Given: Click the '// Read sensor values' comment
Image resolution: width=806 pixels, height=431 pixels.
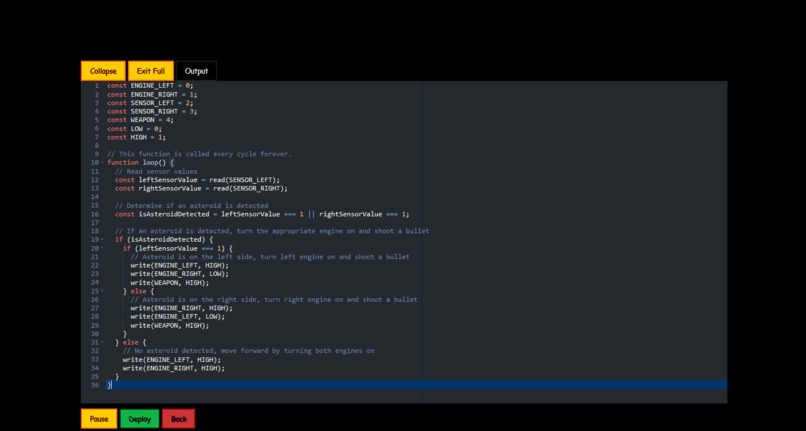Looking at the screenshot, I should [x=156, y=171].
